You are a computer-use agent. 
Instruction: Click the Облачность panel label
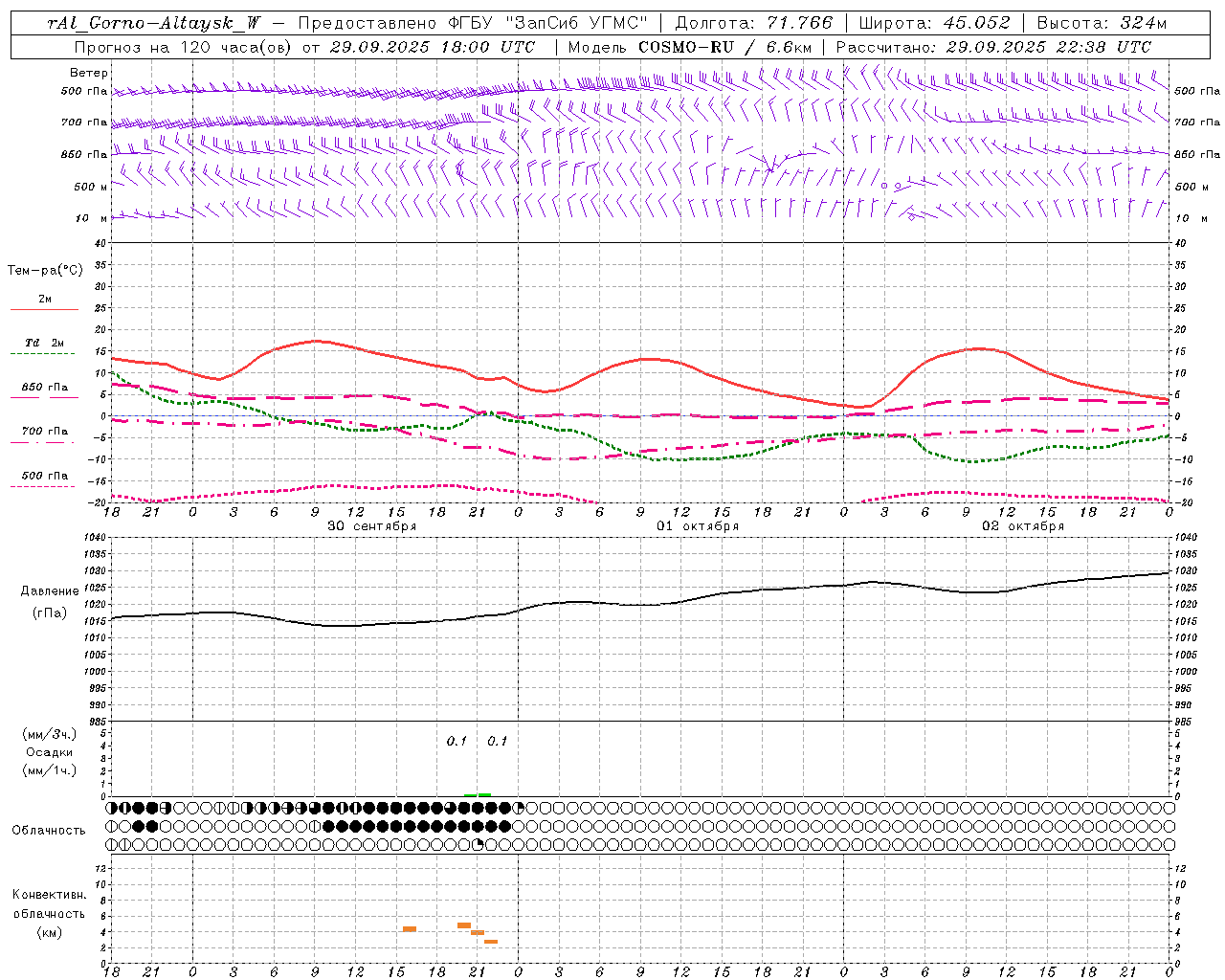click(x=49, y=831)
